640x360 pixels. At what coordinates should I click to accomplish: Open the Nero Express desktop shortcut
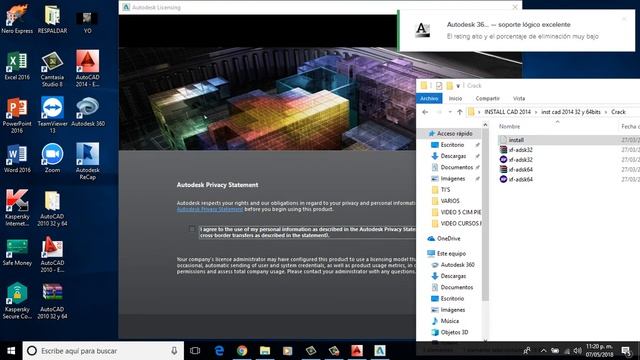(17, 18)
